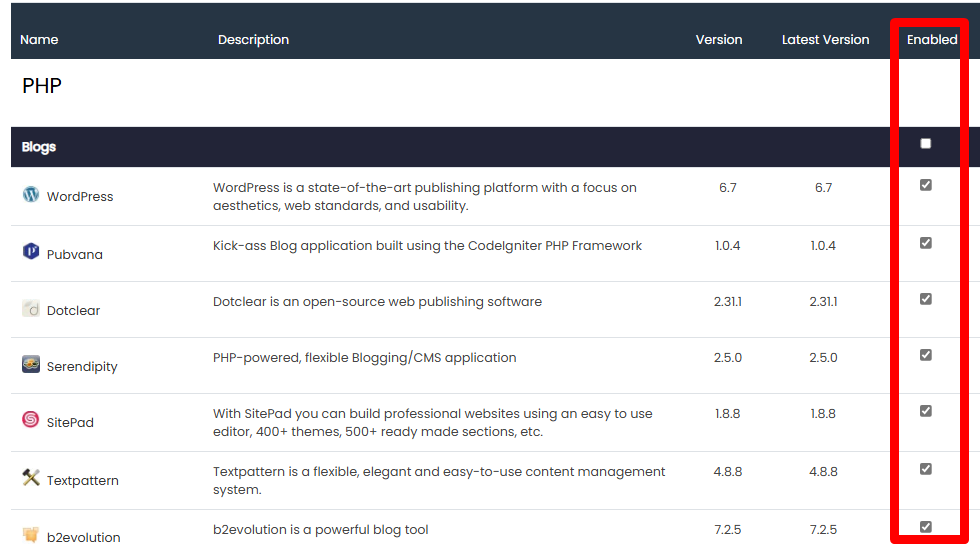Click Serendipity Blogging/CMS description text
The width and height of the screenshot is (980, 548).
(364, 357)
